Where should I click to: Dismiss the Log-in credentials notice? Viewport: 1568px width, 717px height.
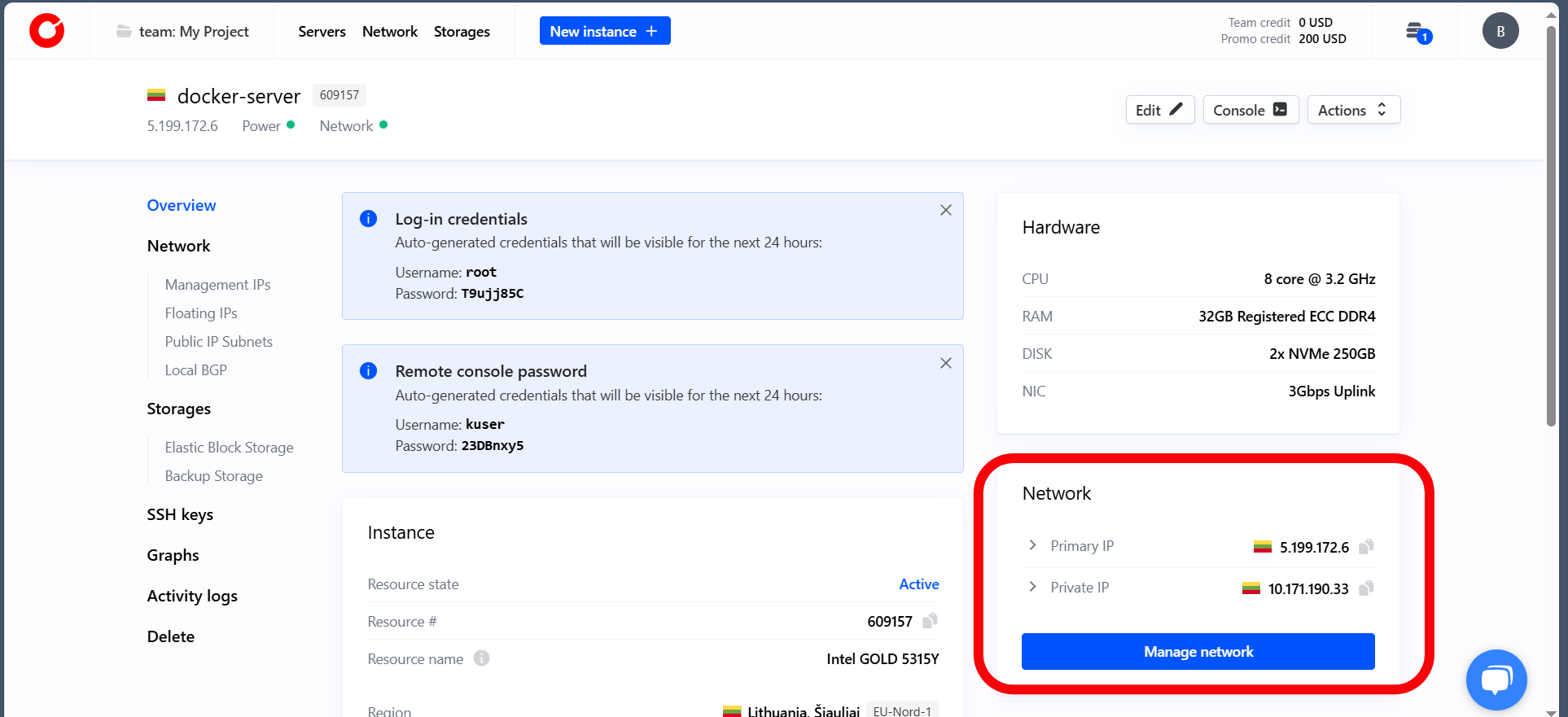point(945,210)
